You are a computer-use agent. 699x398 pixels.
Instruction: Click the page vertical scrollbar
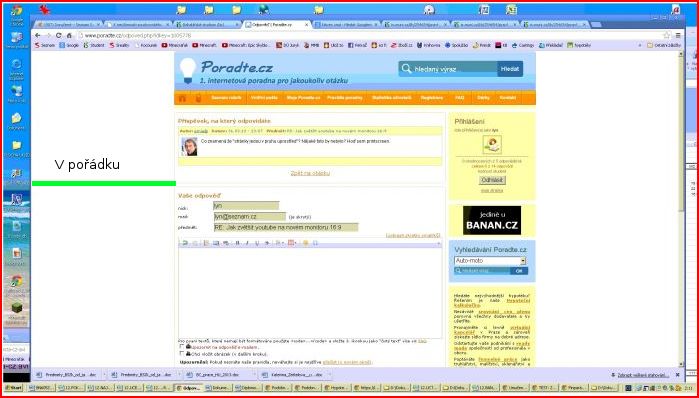point(680,209)
